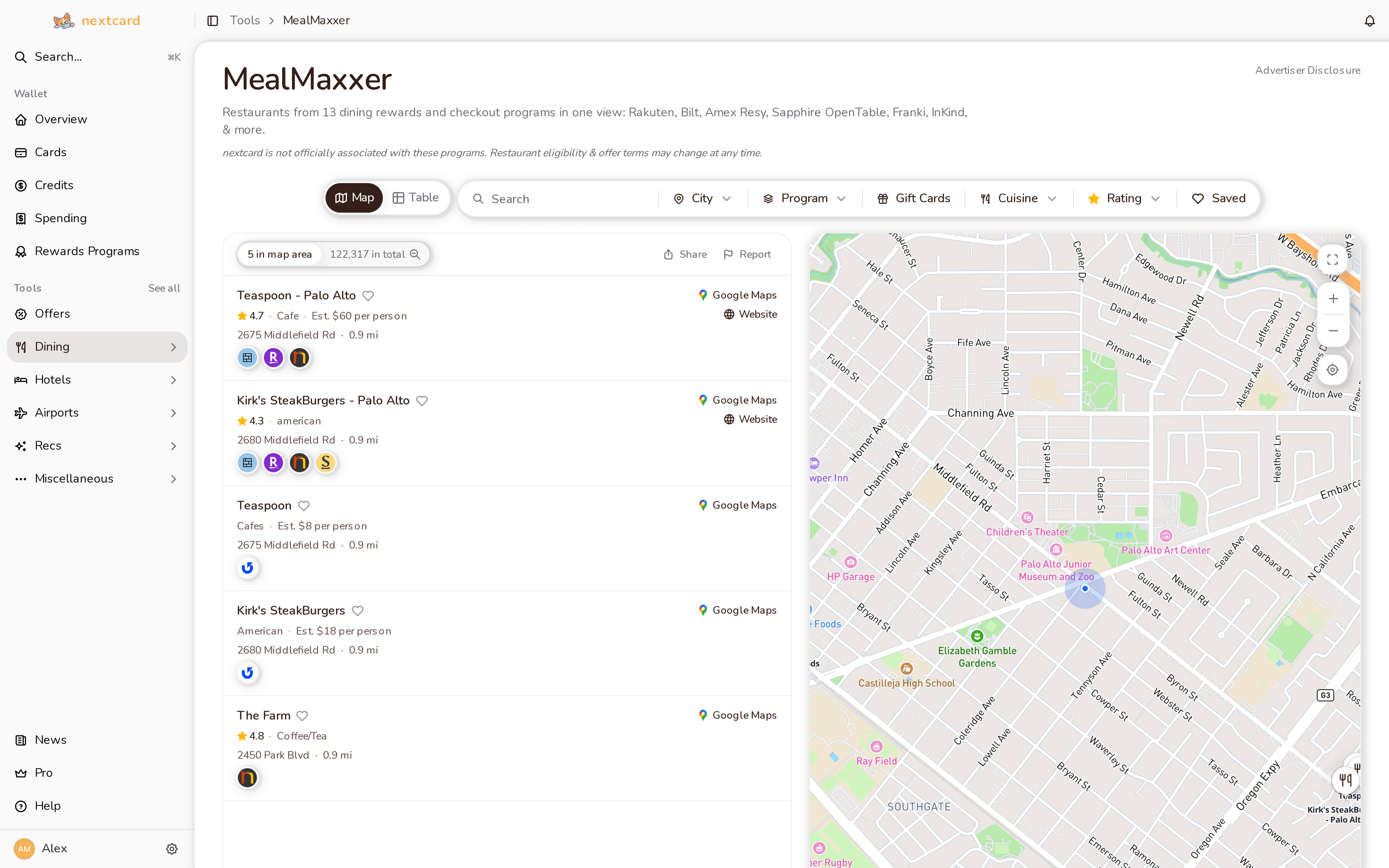Open Help in sidebar
This screenshot has width=1389, height=868.
(x=97, y=806)
